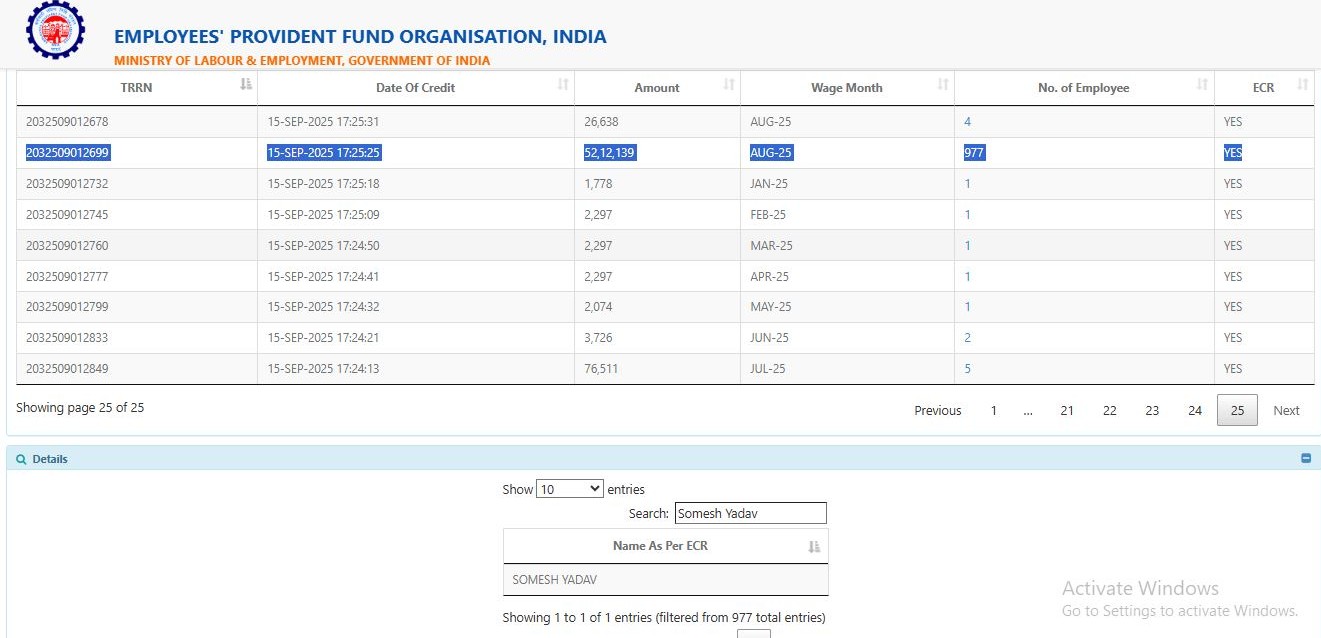Collapse the Details panel minus button
The height and width of the screenshot is (638, 1321).
pyautogui.click(x=1305, y=459)
